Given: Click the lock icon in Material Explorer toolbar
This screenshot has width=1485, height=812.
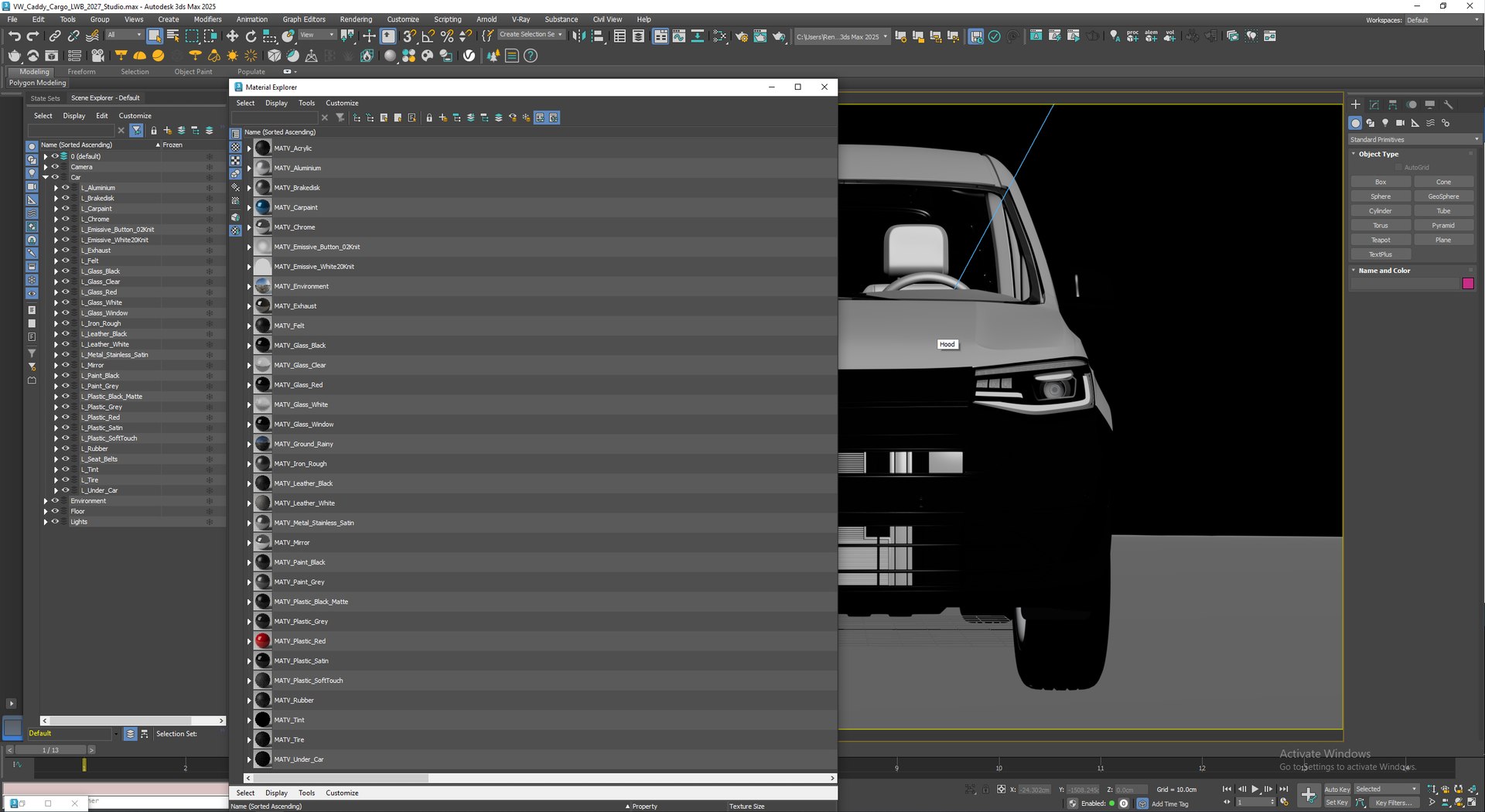Looking at the screenshot, I should (429, 118).
